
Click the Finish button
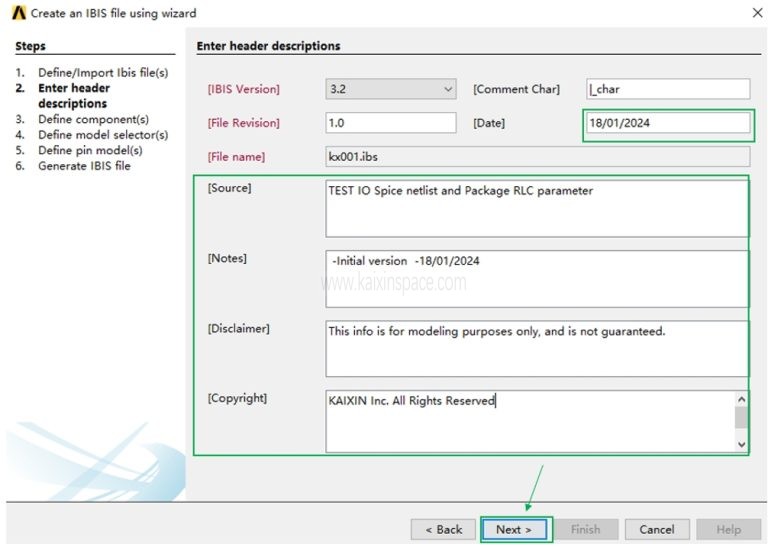585,529
